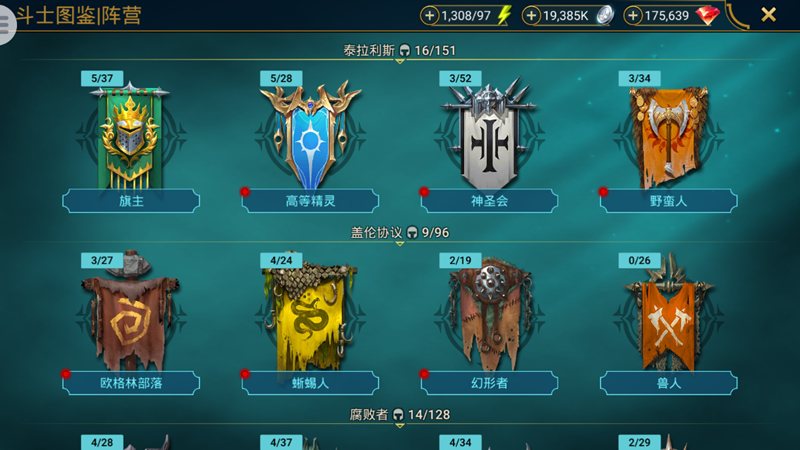Image resolution: width=800 pixels, height=450 pixels.
Task: Add silver with the plus beside 19,385K
Action: pos(531,15)
